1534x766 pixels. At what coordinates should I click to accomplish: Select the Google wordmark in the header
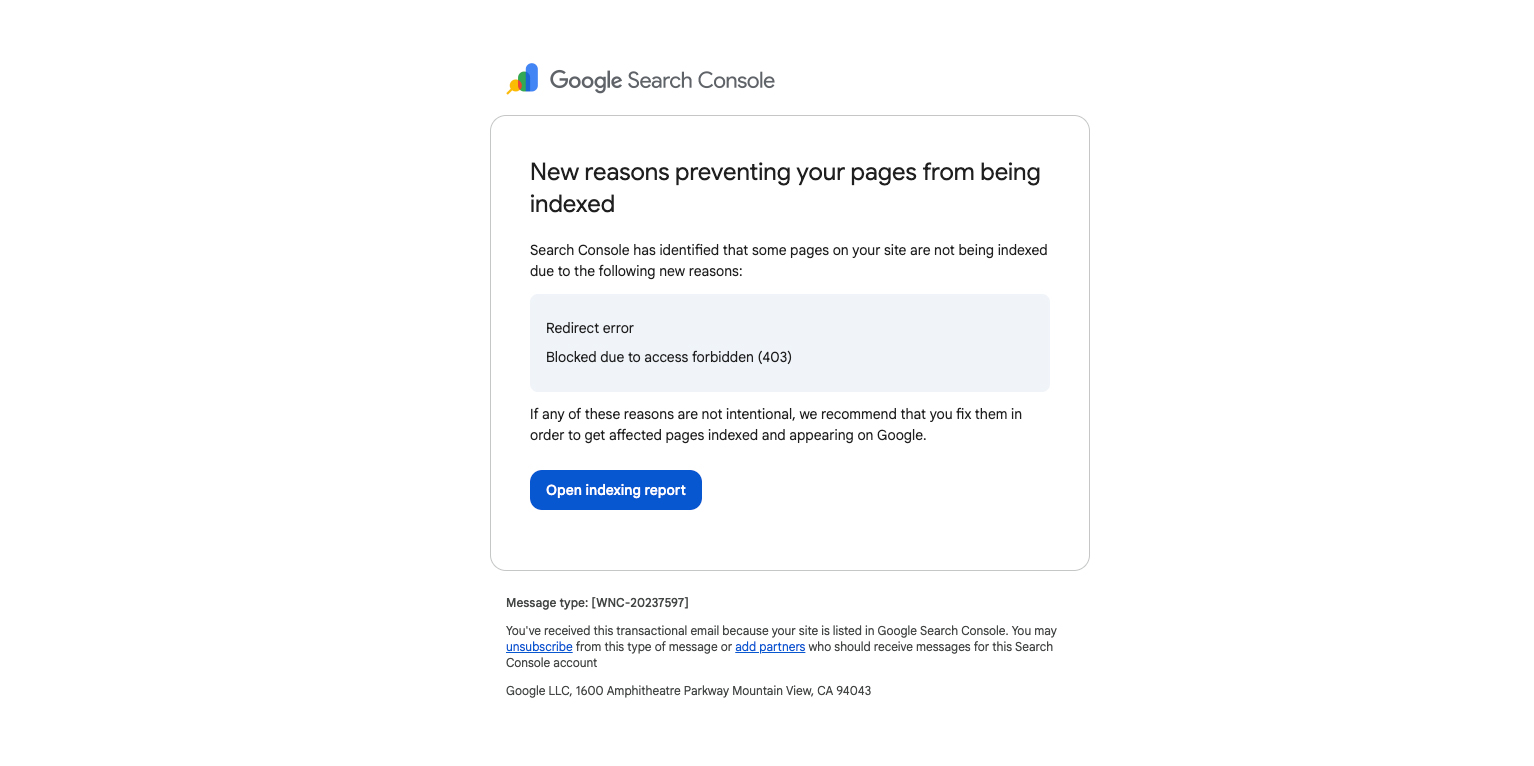[x=587, y=80]
